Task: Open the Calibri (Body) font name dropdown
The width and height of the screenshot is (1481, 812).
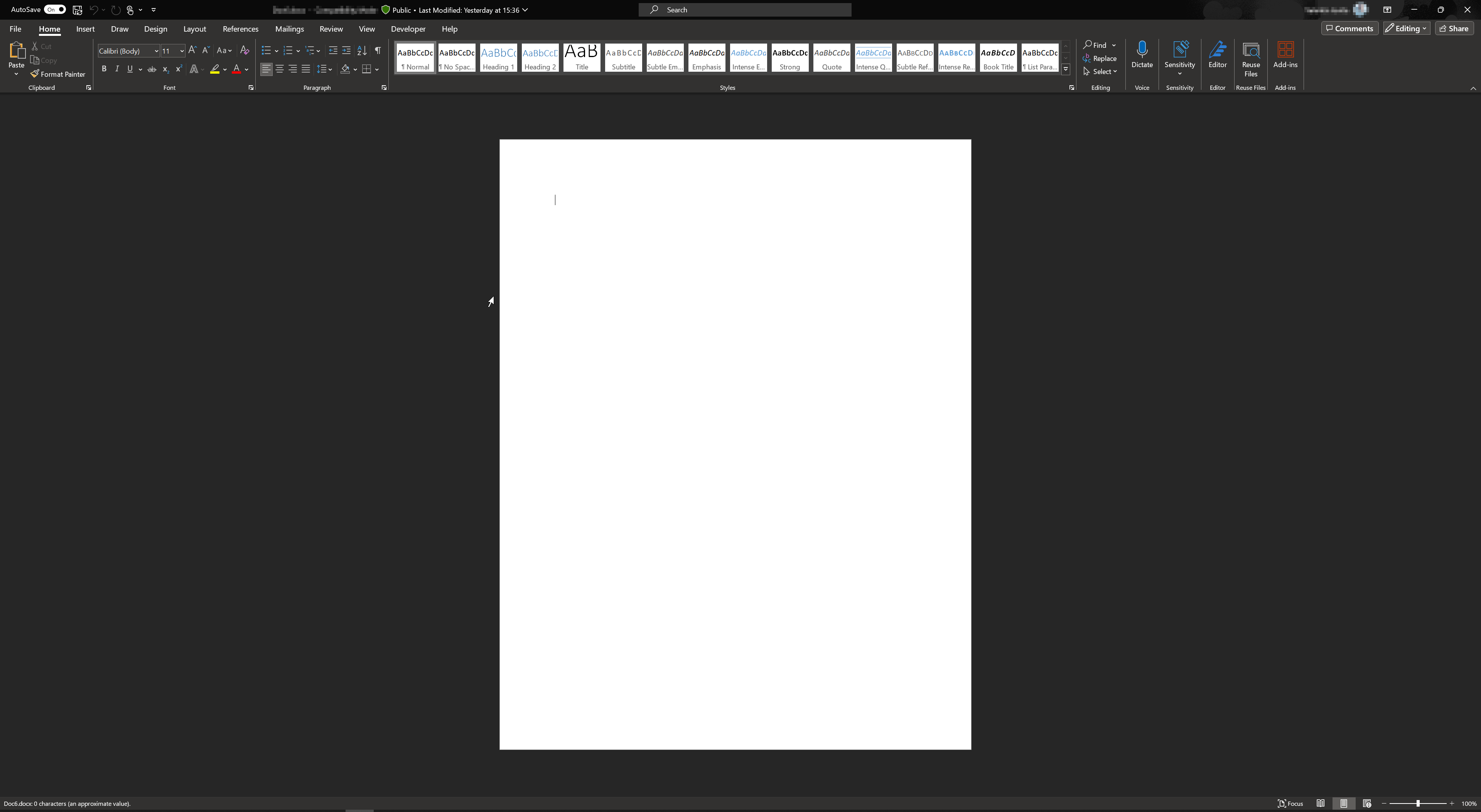Action: pos(156,51)
